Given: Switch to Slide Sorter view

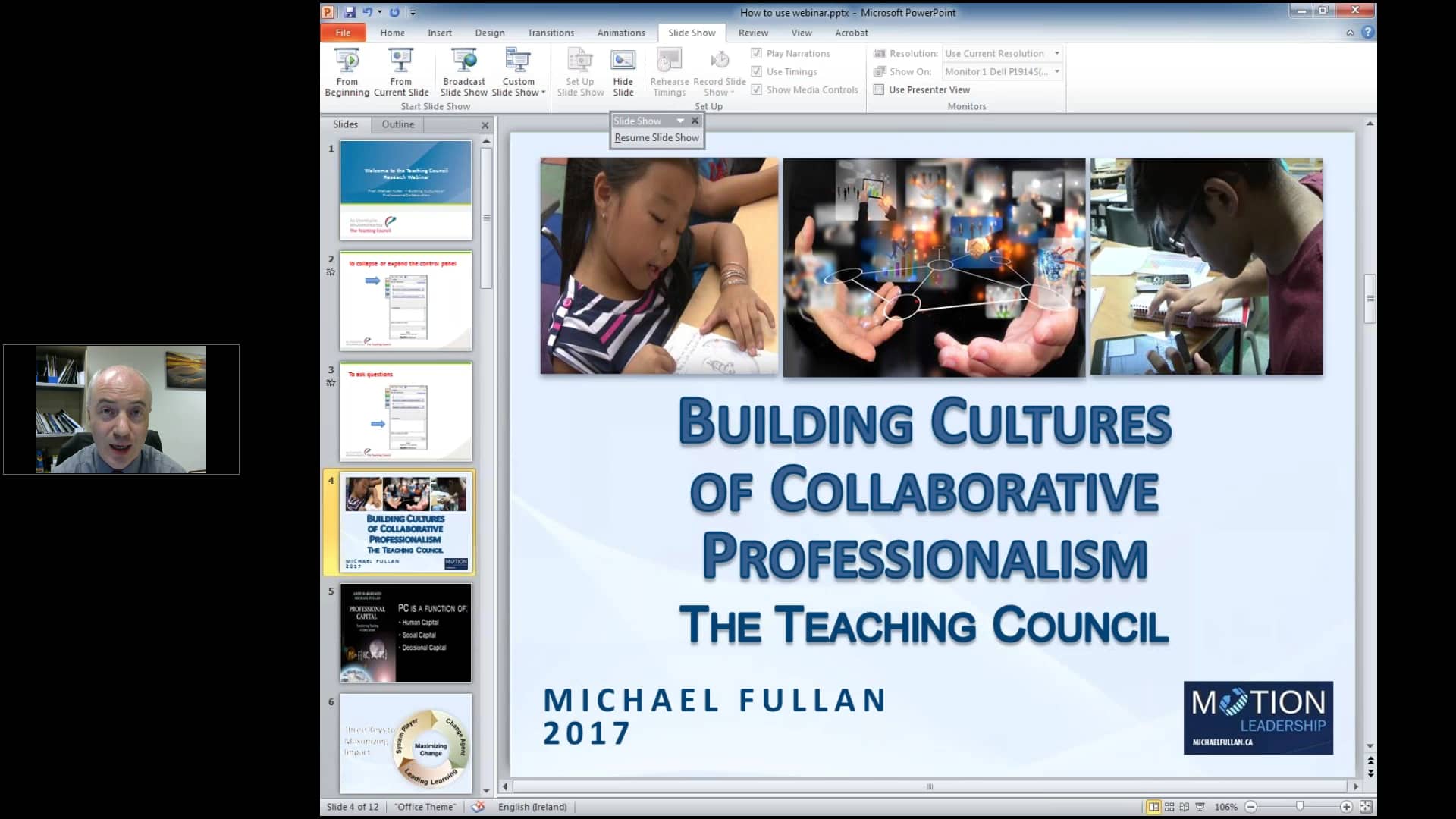Looking at the screenshot, I should point(1169,807).
